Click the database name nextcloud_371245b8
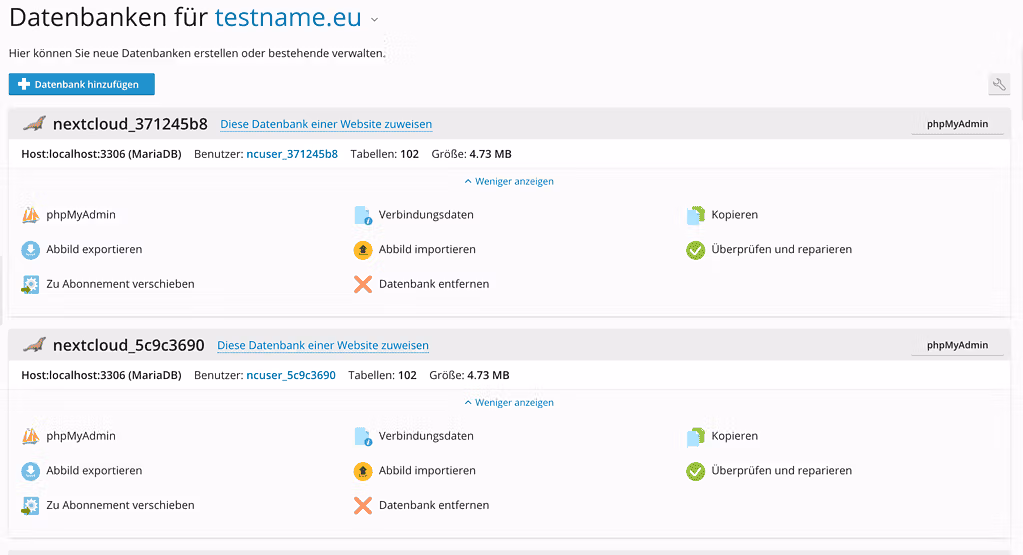Viewport: 1023px width, 555px height. [130, 124]
